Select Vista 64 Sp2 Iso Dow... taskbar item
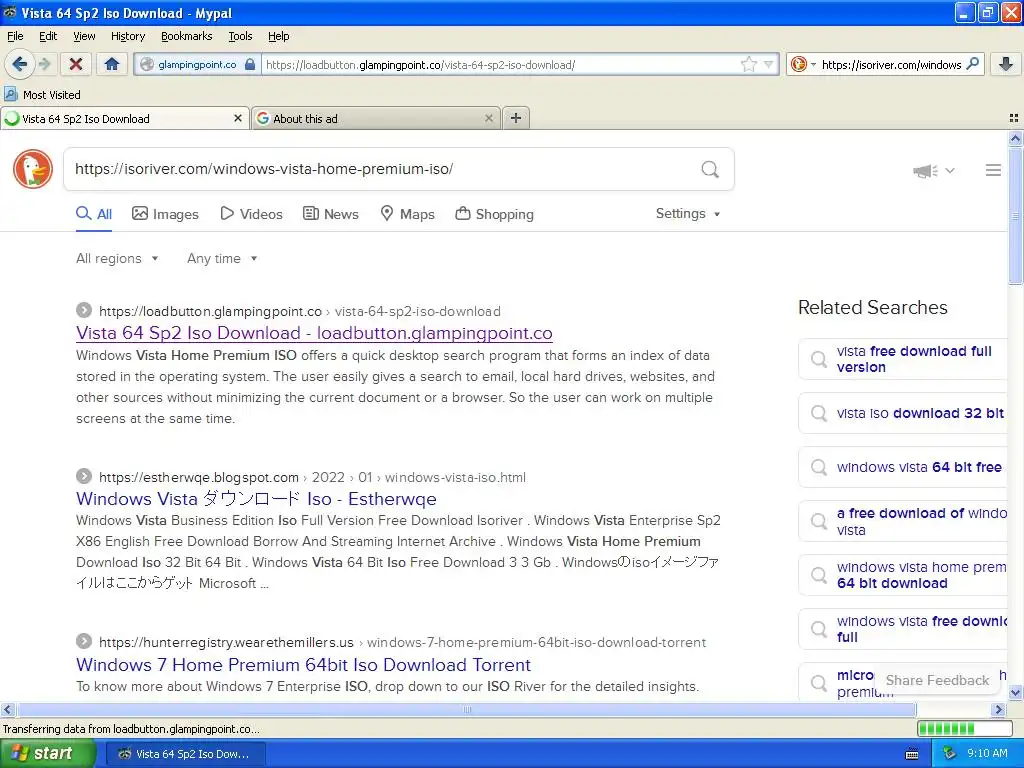 185,754
